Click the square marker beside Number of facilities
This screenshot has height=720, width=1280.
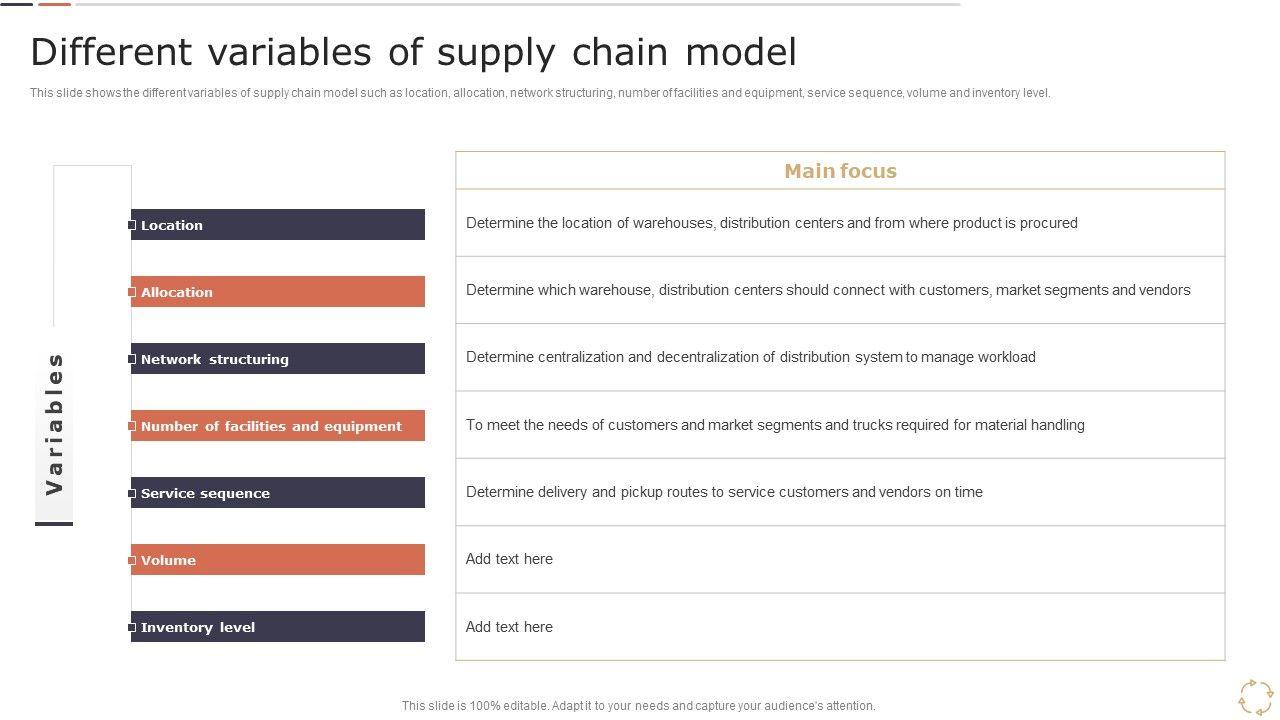pos(132,426)
